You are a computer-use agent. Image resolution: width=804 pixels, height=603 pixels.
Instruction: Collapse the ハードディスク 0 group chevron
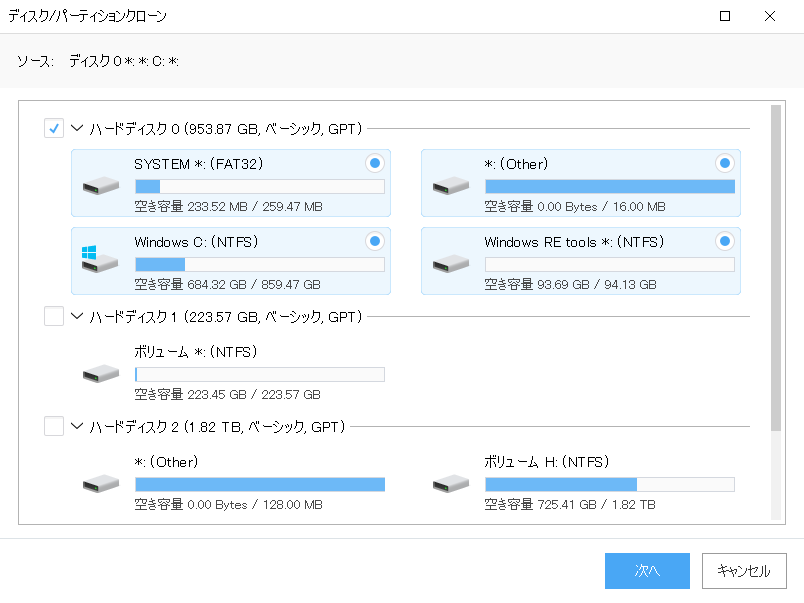[x=77, y=128]
